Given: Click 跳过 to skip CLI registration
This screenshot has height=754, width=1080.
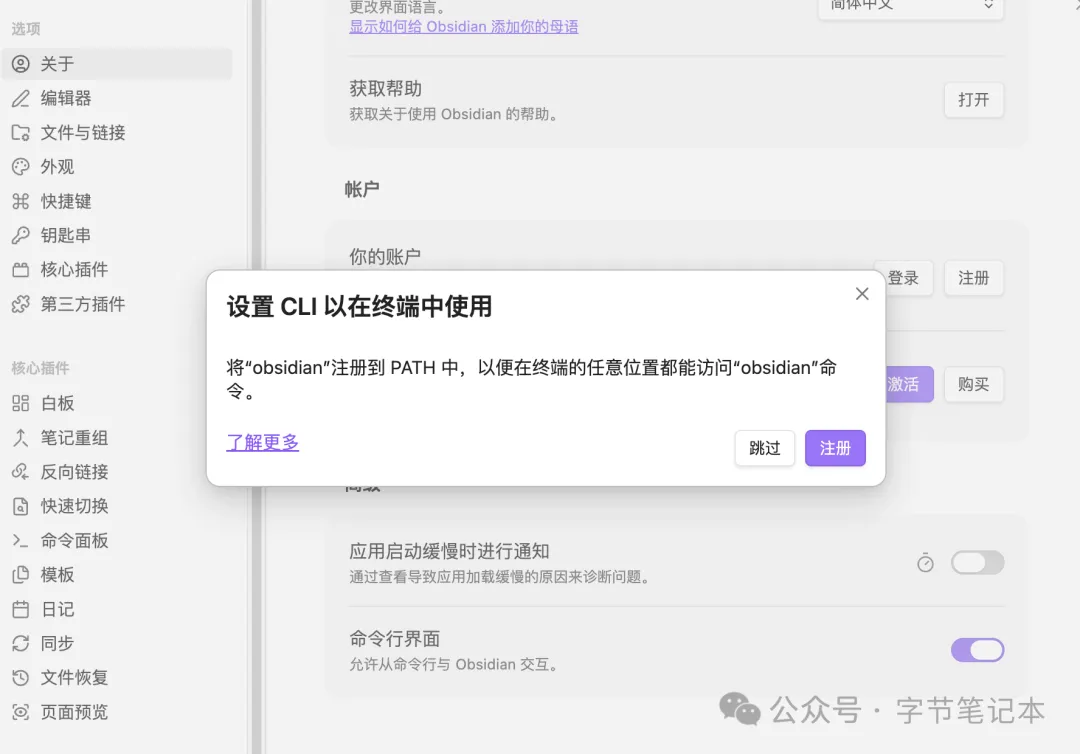Looking at the screenshot, I should [765, 448].
